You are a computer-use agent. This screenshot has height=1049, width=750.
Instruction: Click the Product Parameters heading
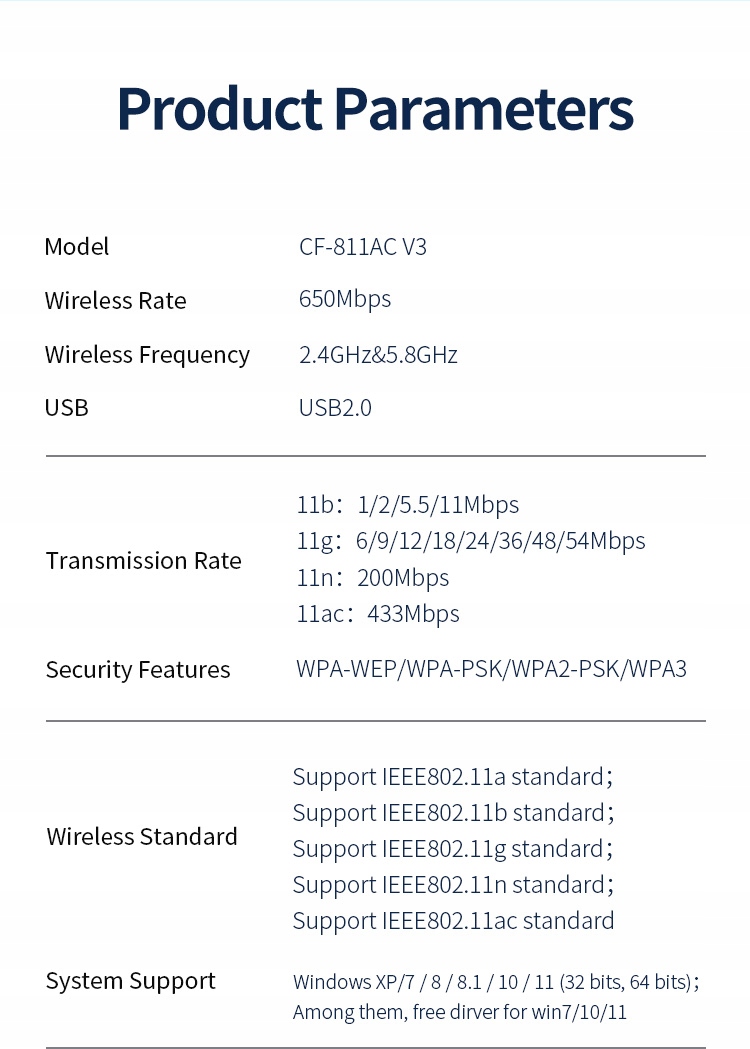(375, 109)
